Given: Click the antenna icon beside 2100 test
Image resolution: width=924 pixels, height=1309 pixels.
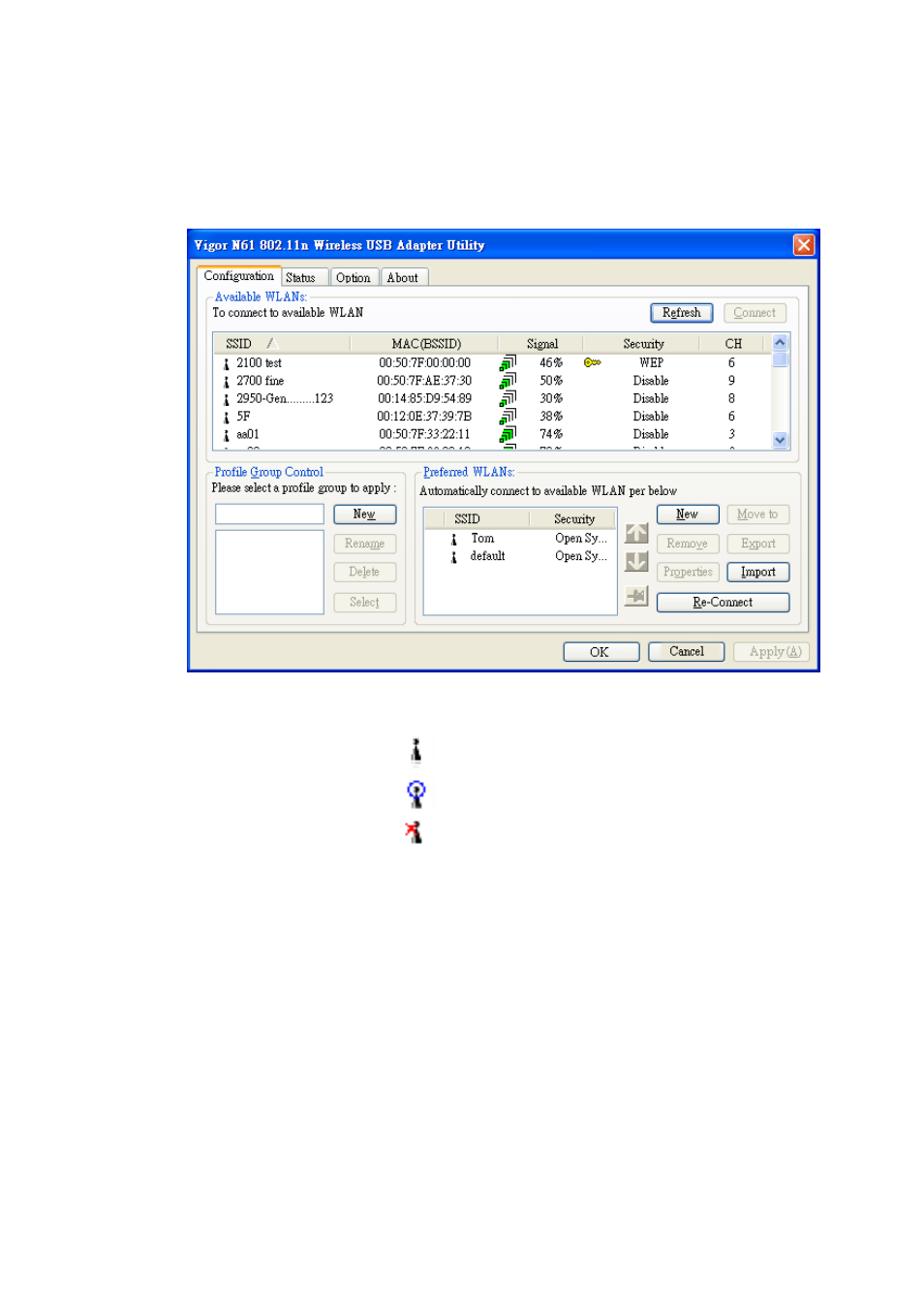Looking at the screenshot, I should click(226, 364).
